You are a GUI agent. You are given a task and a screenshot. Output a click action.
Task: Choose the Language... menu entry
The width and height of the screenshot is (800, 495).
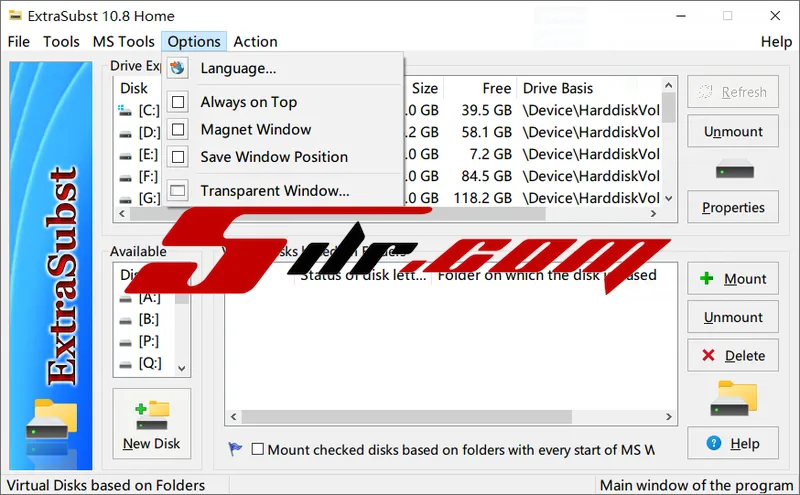(238, 68)
